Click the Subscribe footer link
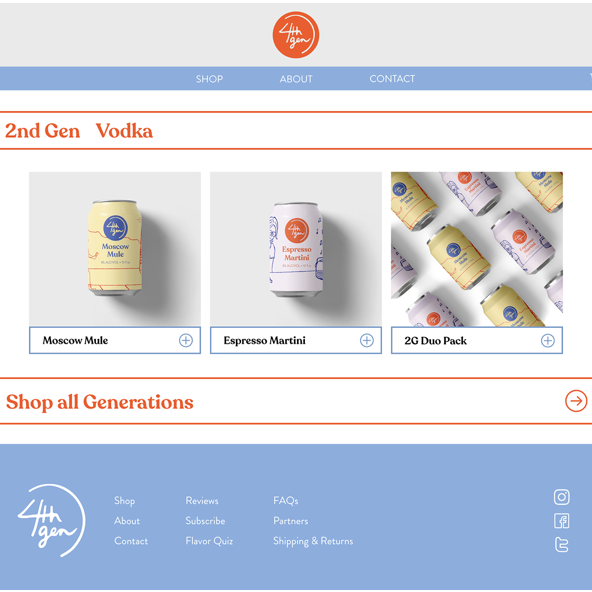592x592 pixels. point(205,521)
